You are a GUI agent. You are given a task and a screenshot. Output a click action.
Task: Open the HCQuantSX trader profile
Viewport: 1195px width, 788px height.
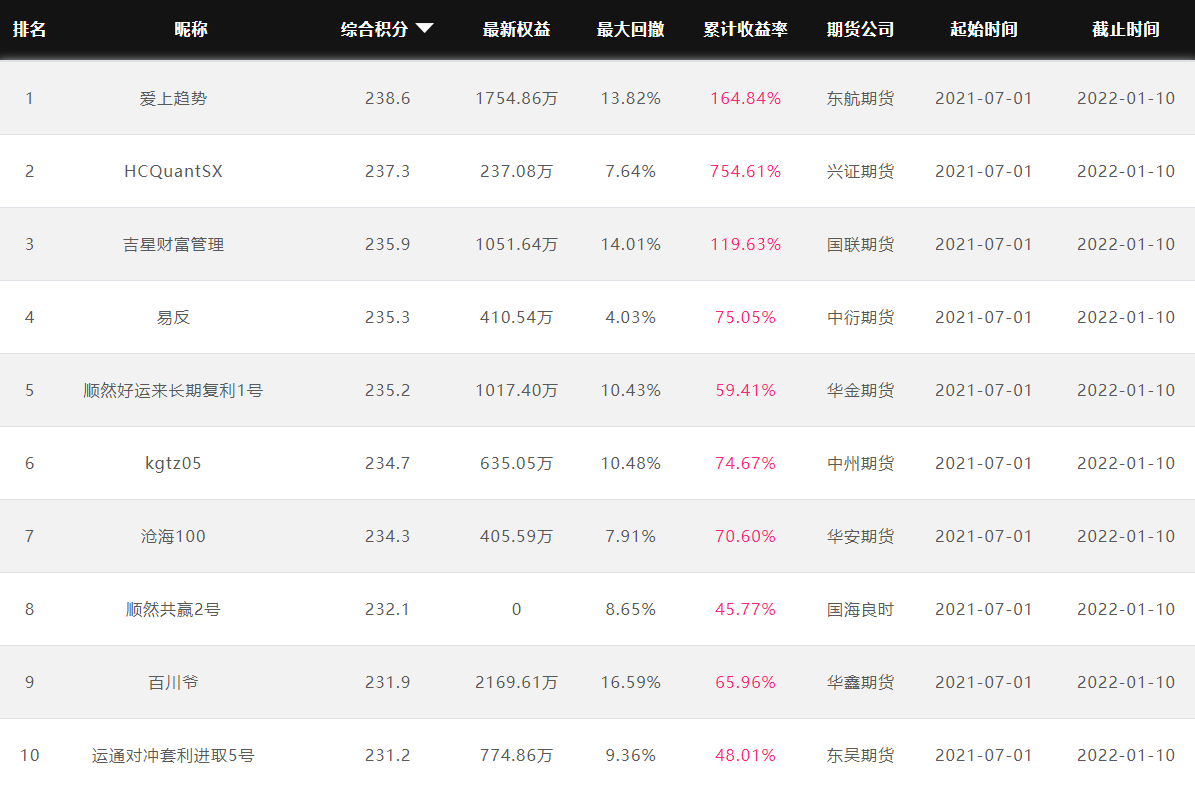click(173, 171)
